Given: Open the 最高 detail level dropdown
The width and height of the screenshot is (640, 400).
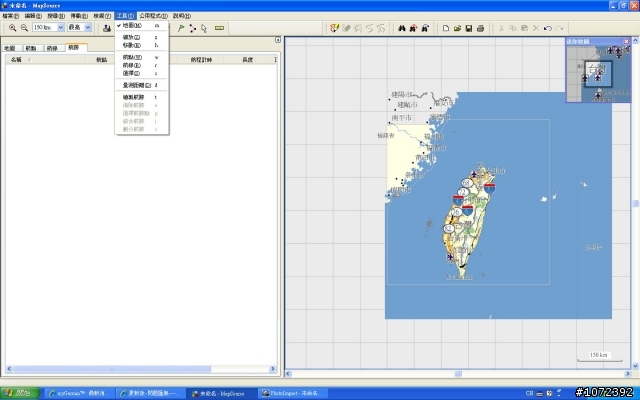Looking at the screenshot, I should 88,27.
